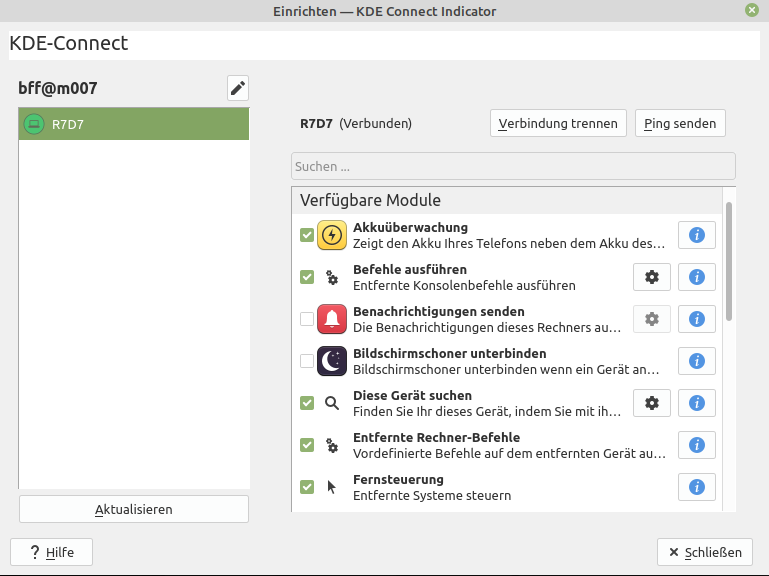The image size is (769, 576).
Task: Close the window via green title bar button
Action: point(751,10)
